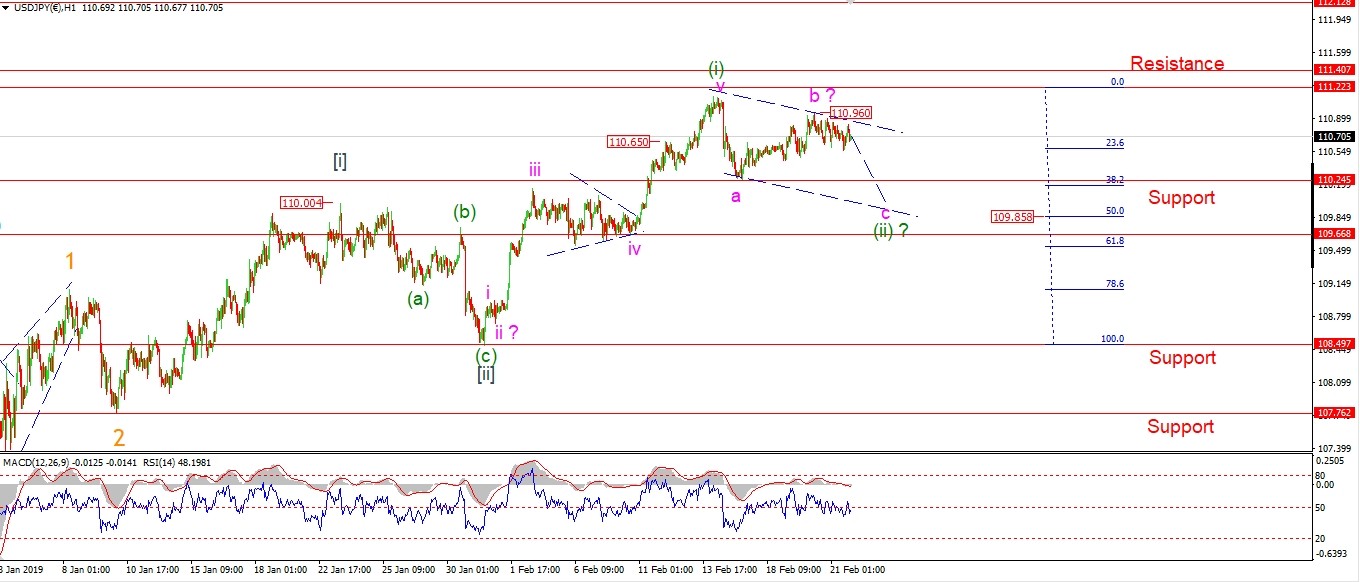Click the 100.0 Fibonacci level label
This screenshot has height=582, width=1360.
(1112, 339)
